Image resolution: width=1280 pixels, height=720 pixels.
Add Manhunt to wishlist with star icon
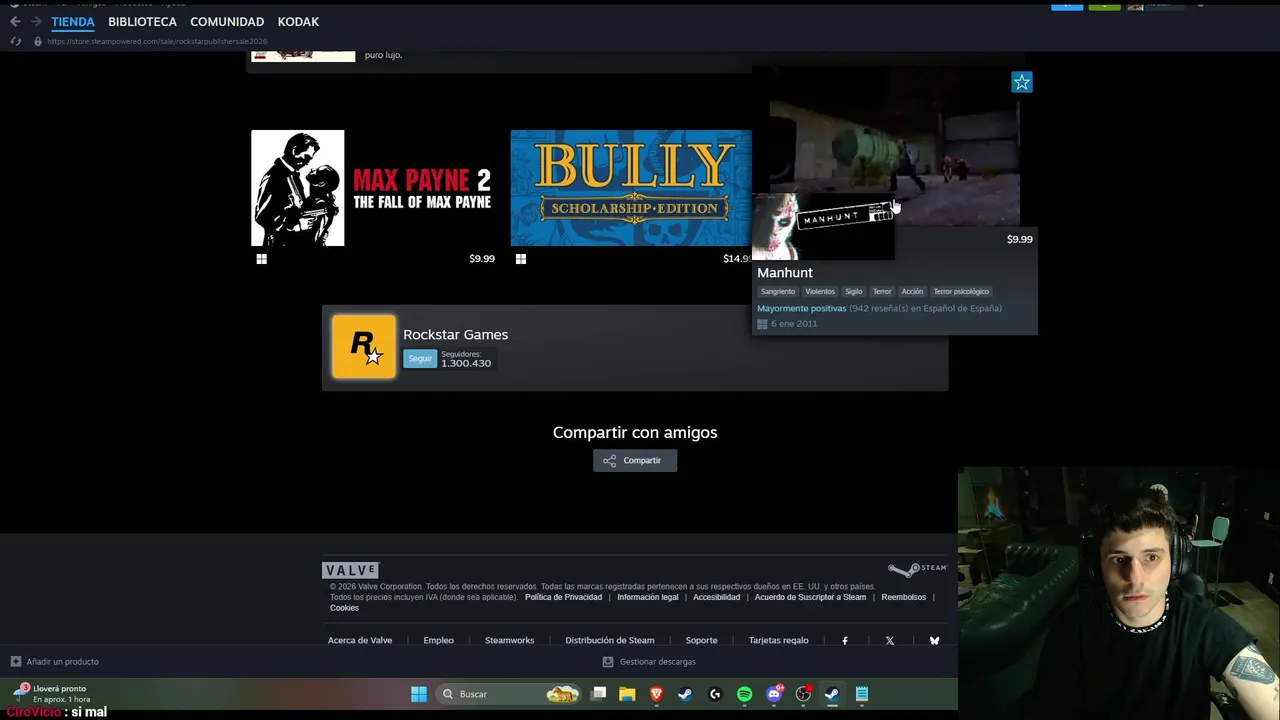[1021, 82]
